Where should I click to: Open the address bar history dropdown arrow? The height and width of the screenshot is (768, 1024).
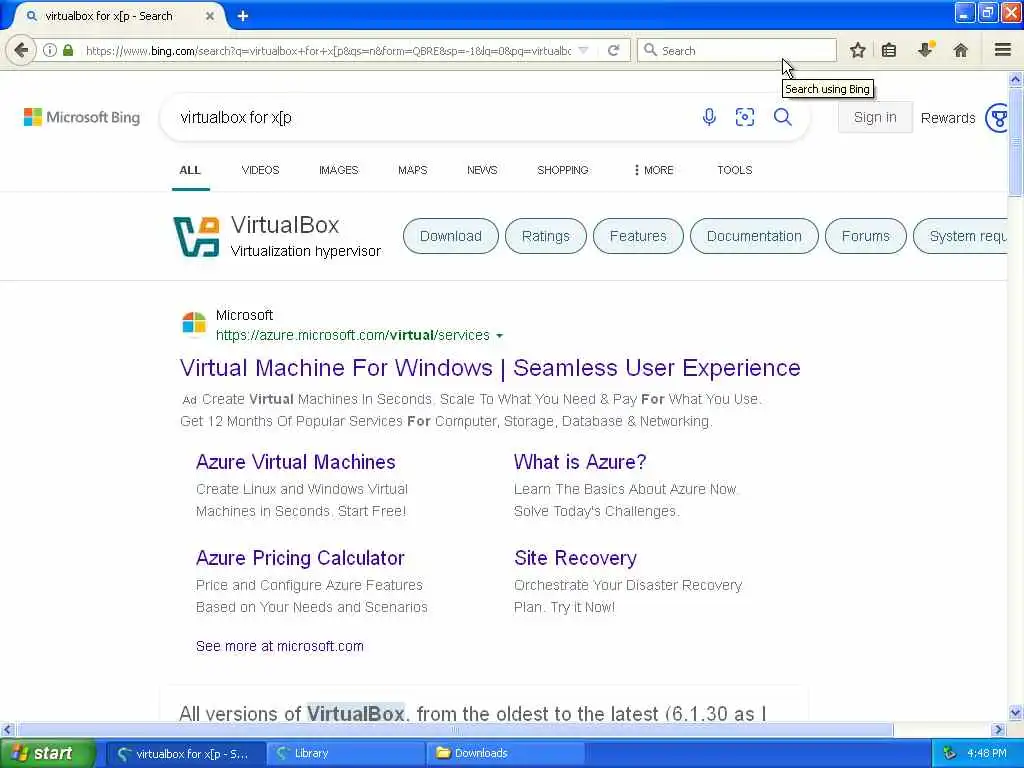tap(584, 50)
